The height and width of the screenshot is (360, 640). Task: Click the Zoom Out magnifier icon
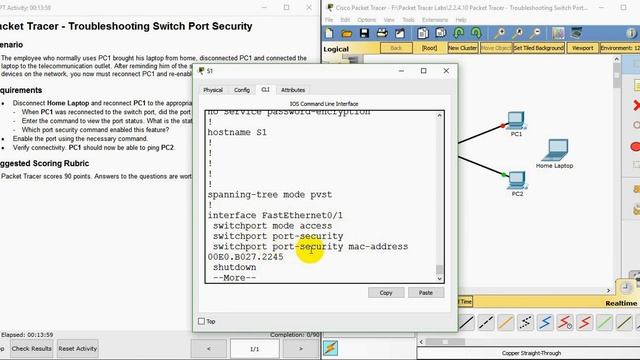point(536,33)
